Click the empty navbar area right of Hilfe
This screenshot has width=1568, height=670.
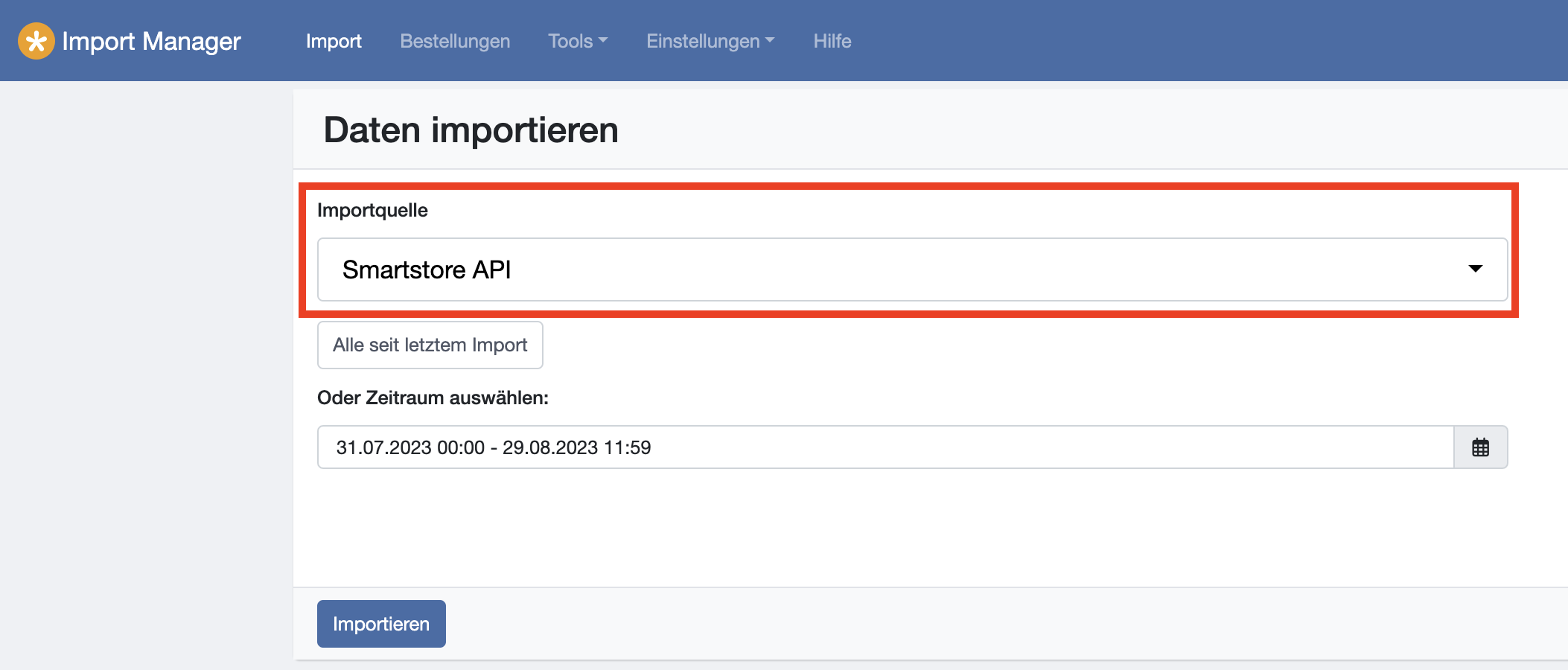pyautogui.click(x=1191, y=41)
